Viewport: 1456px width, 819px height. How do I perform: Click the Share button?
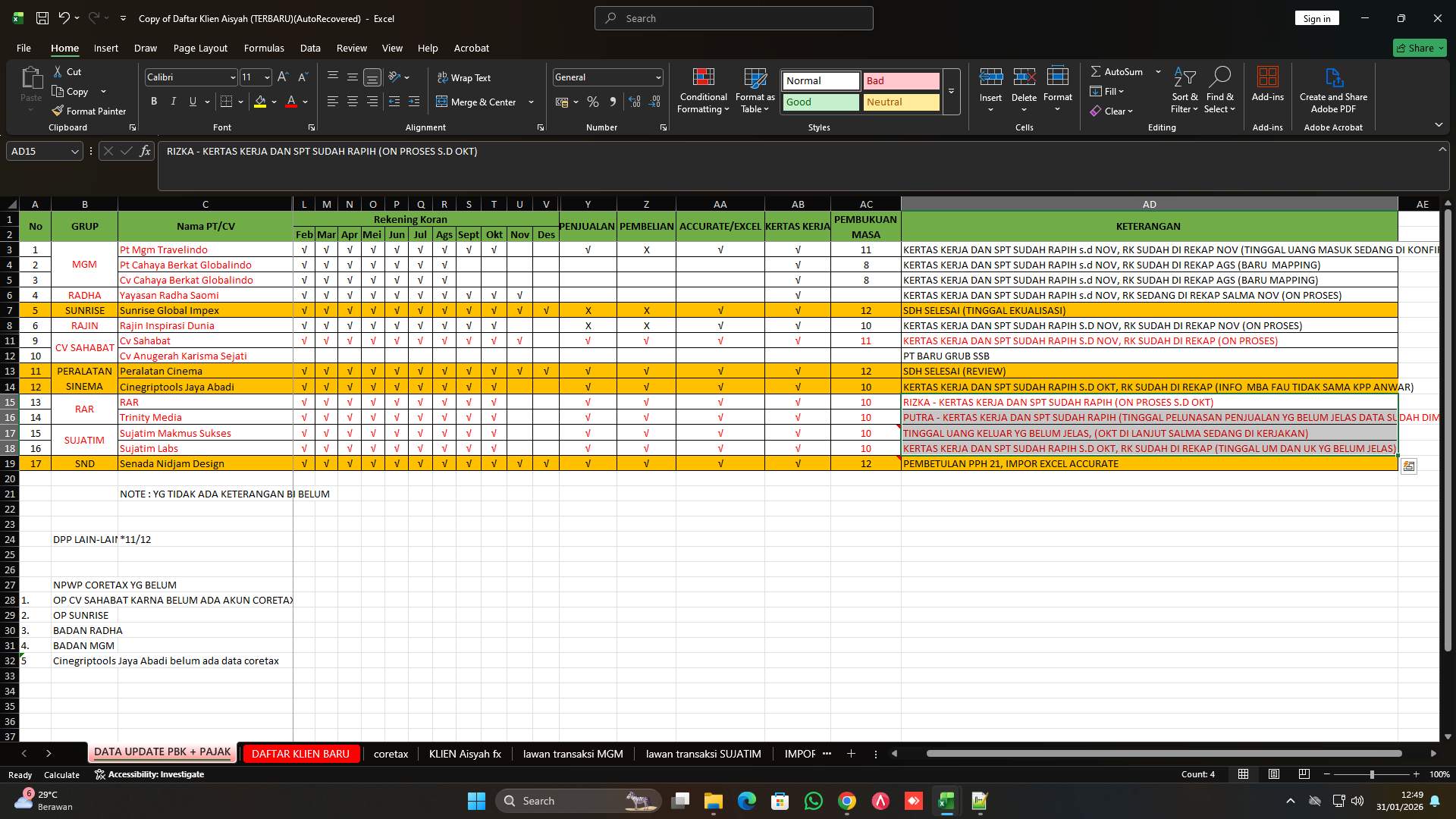(x=1420, y=48)
